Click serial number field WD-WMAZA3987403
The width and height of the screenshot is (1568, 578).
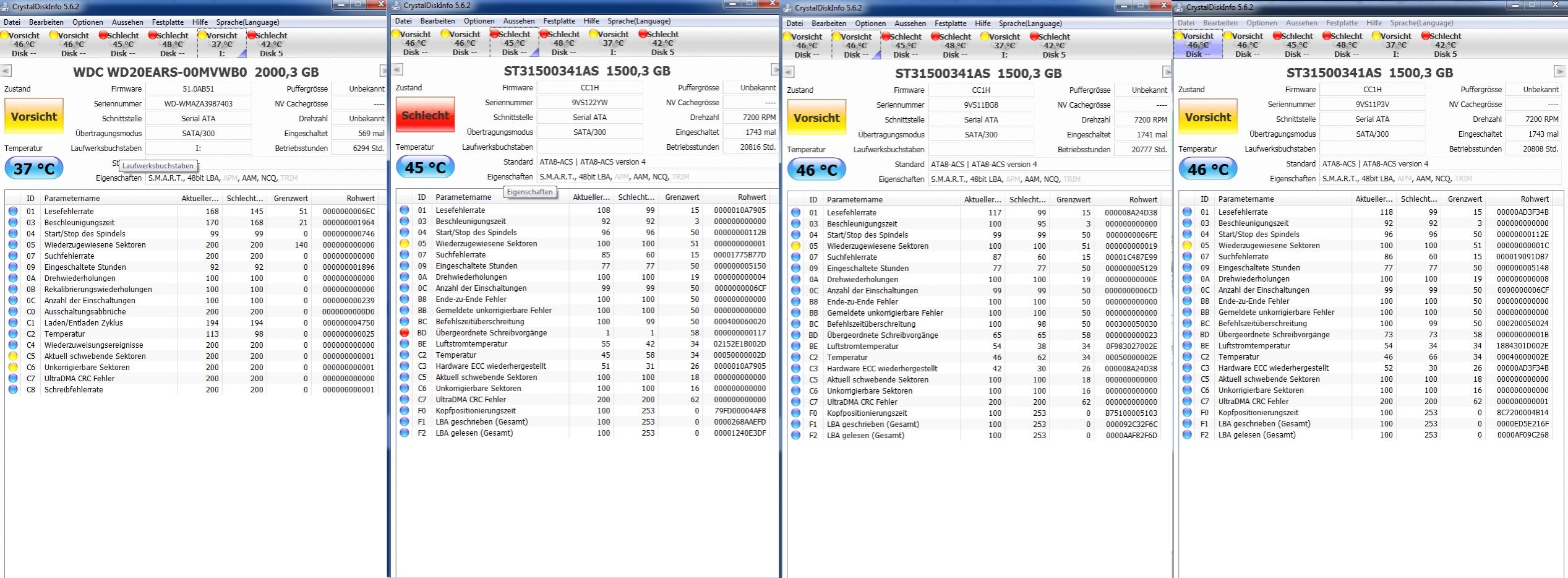coord(198,104)
